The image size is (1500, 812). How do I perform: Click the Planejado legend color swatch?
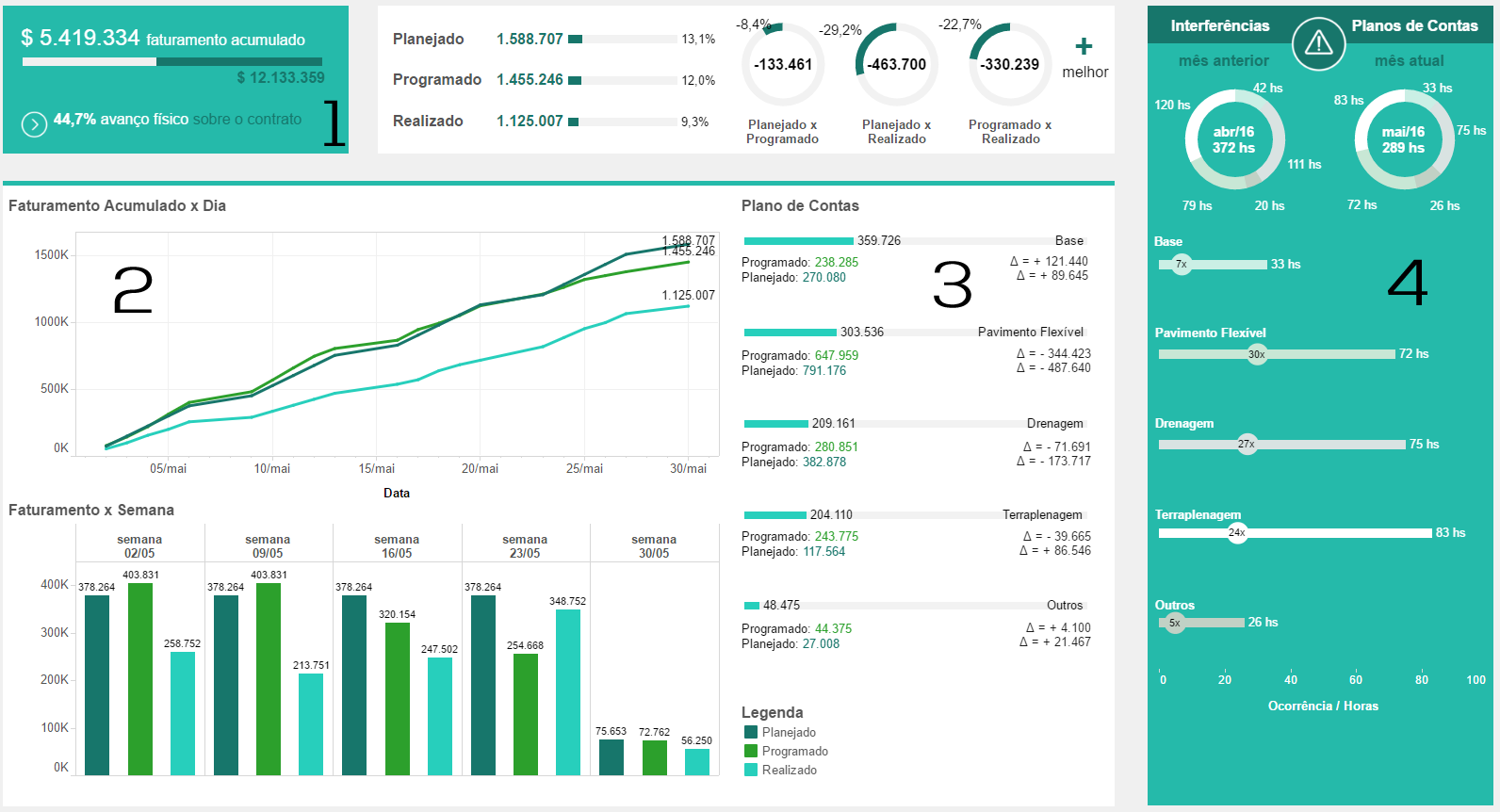pyautogui.click(x=751, y=732)
